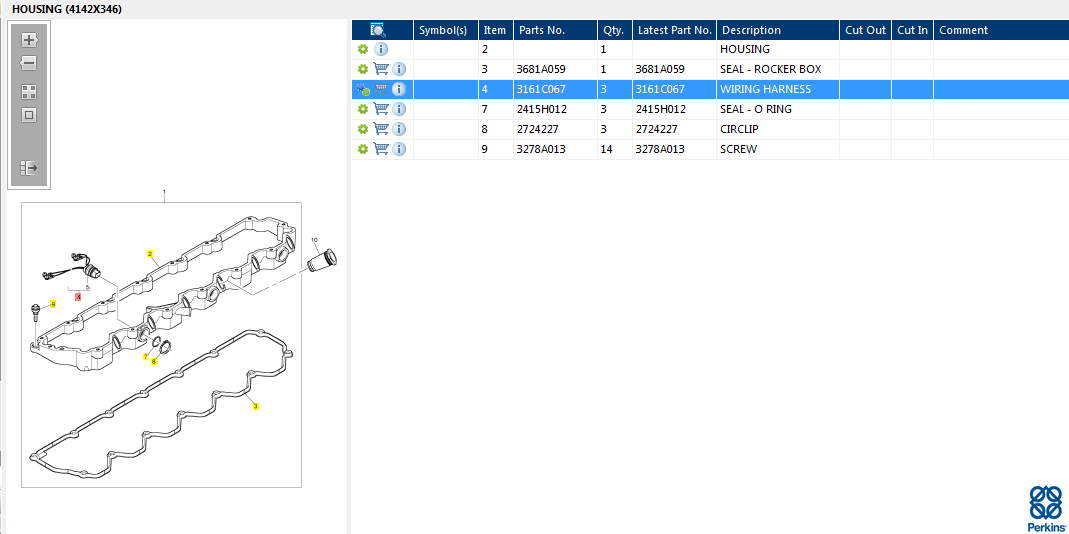The width and height of the screenshot is (1069, 534).
Task: Click part number 3681A059 in Parts No. column
Action: [x=542, y=70]
